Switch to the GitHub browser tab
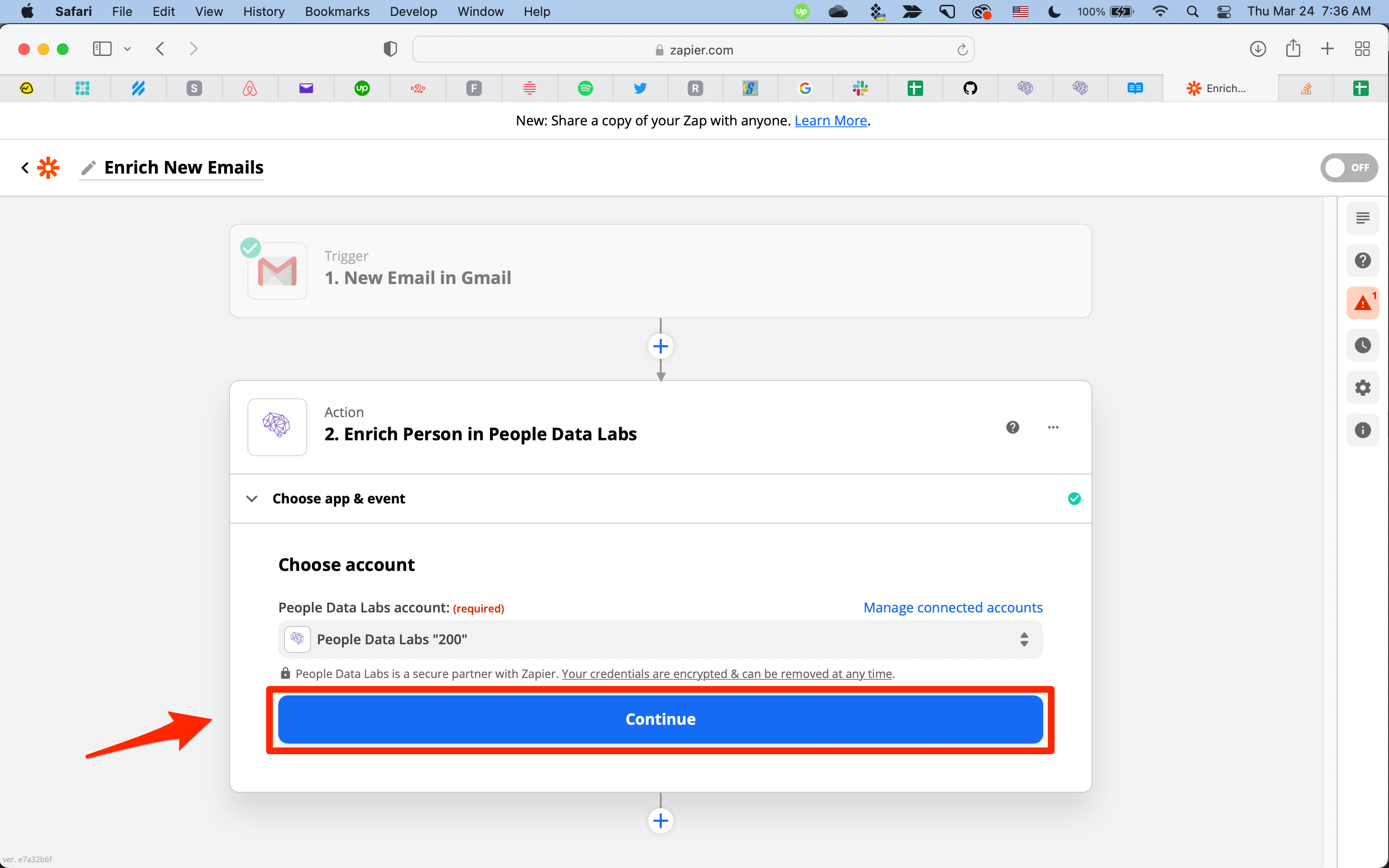1389x868 pixels. [969, 88]
